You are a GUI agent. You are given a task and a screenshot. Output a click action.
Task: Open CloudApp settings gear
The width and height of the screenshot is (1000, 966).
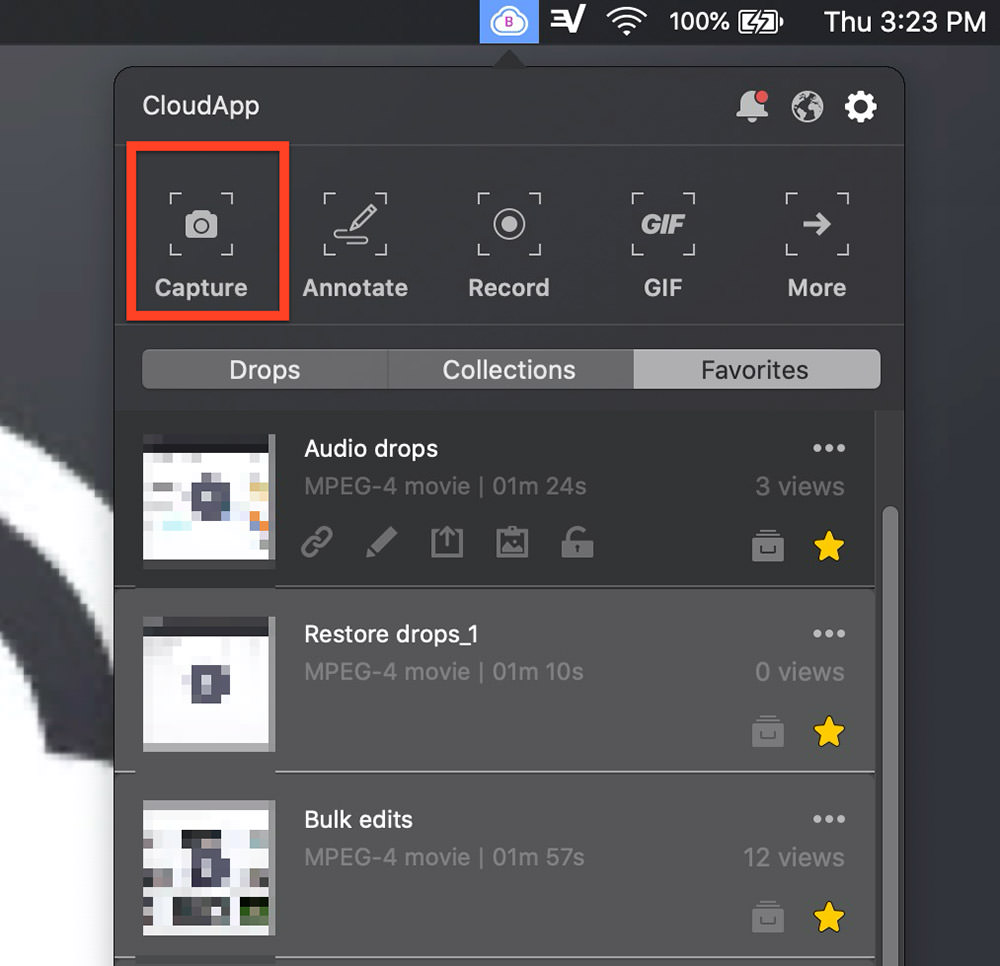point(861,106)
